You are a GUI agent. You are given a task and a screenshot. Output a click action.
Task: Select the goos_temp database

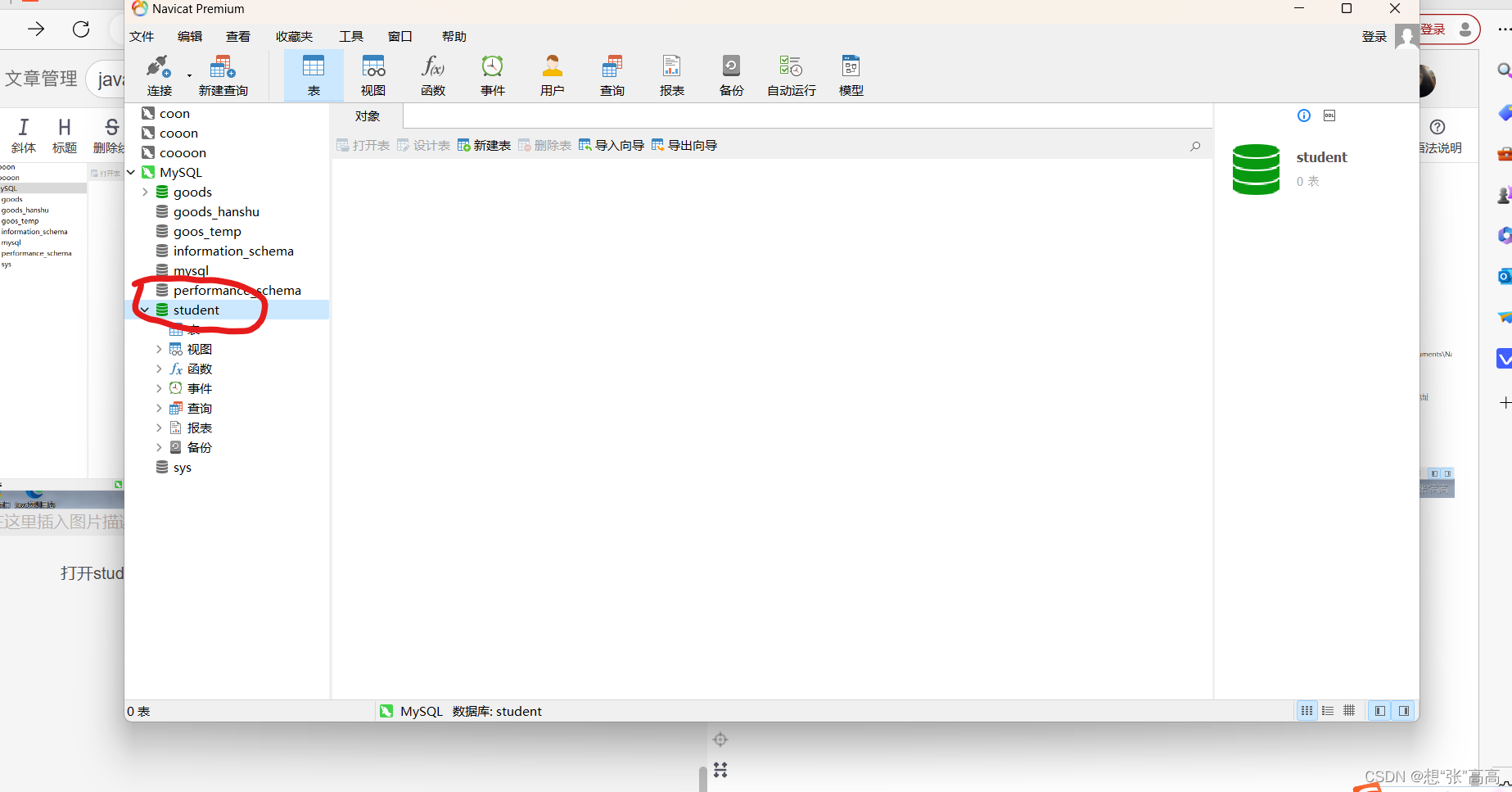(207, 232)
